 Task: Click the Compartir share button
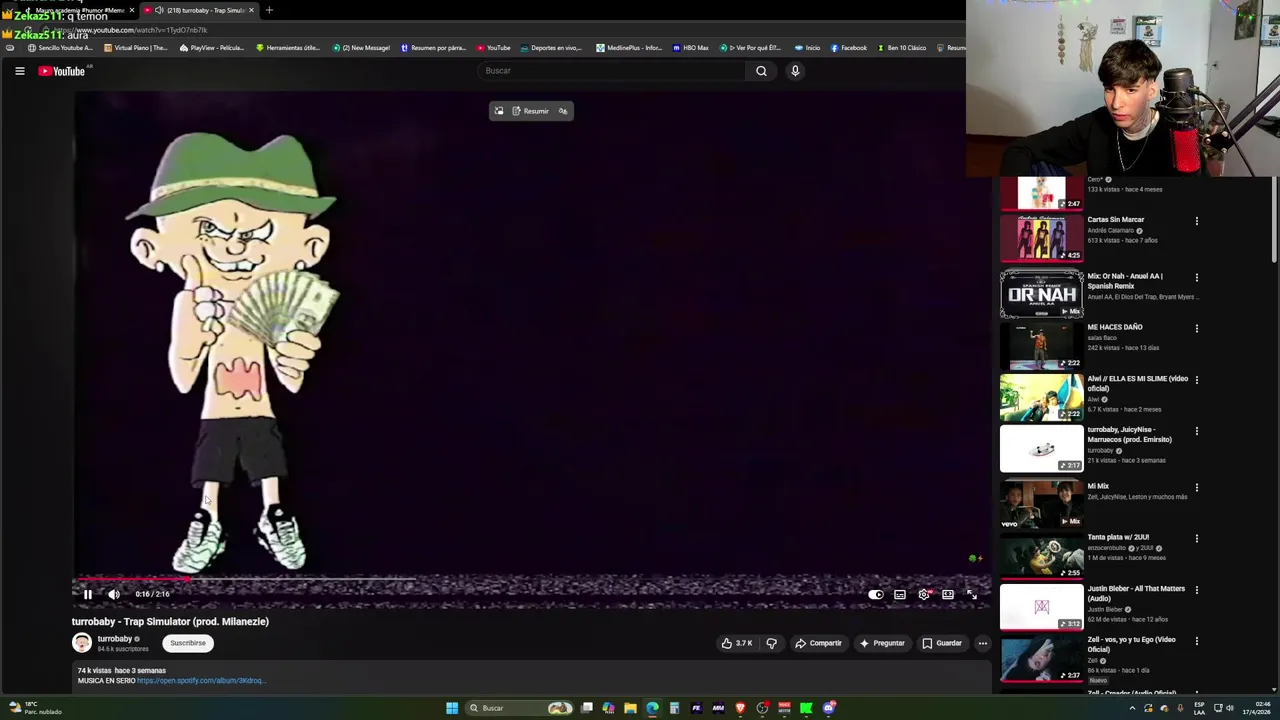pyautogui.click(x=818, y=643)
